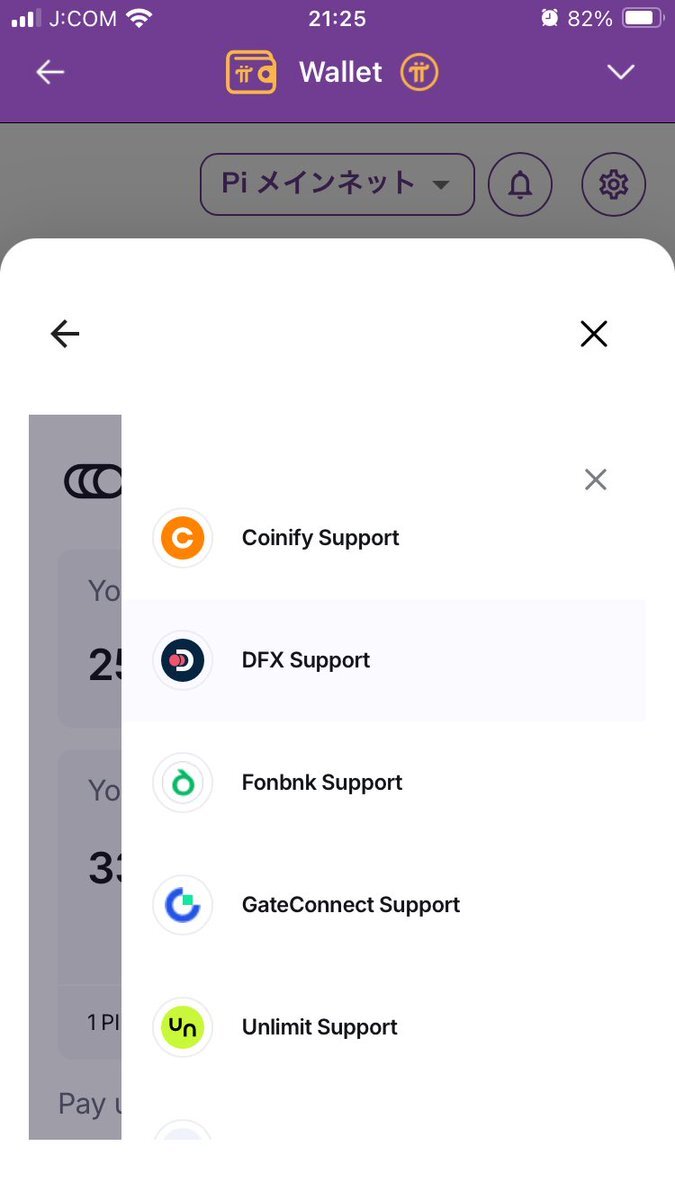Tap the Coinify orange logo icon
Screen dimensions: 675x1200
(182, 538)
